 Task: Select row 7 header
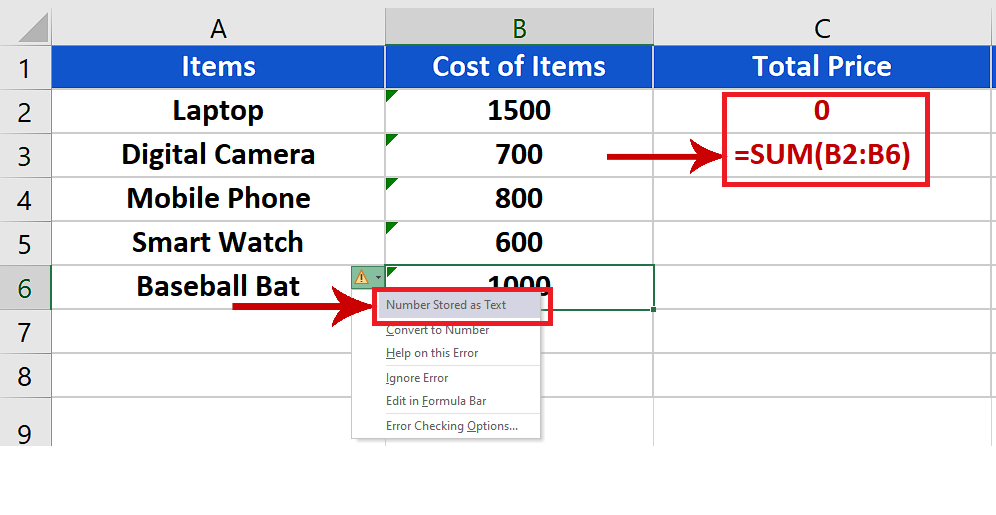[x=25, y=331]
